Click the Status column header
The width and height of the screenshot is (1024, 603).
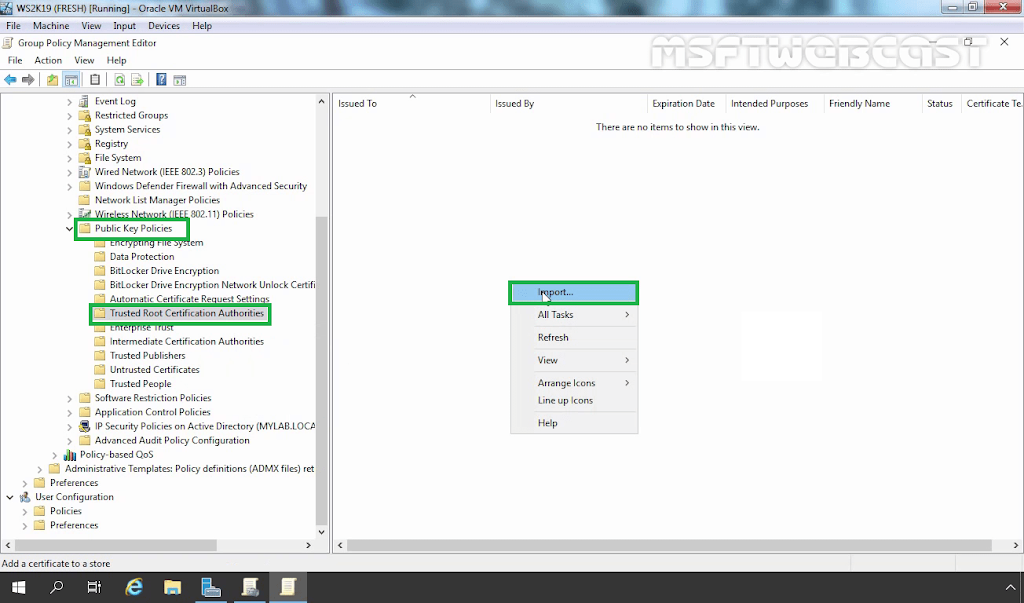941,104
